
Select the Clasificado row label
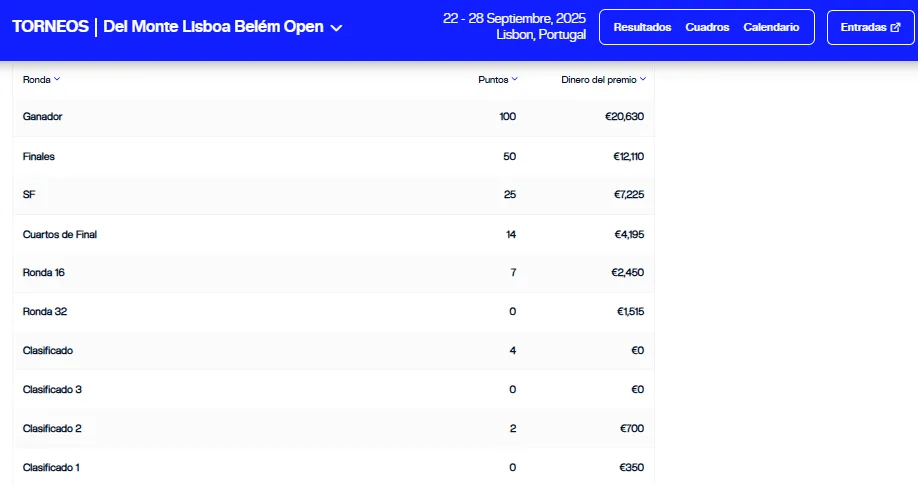point(47,351)
